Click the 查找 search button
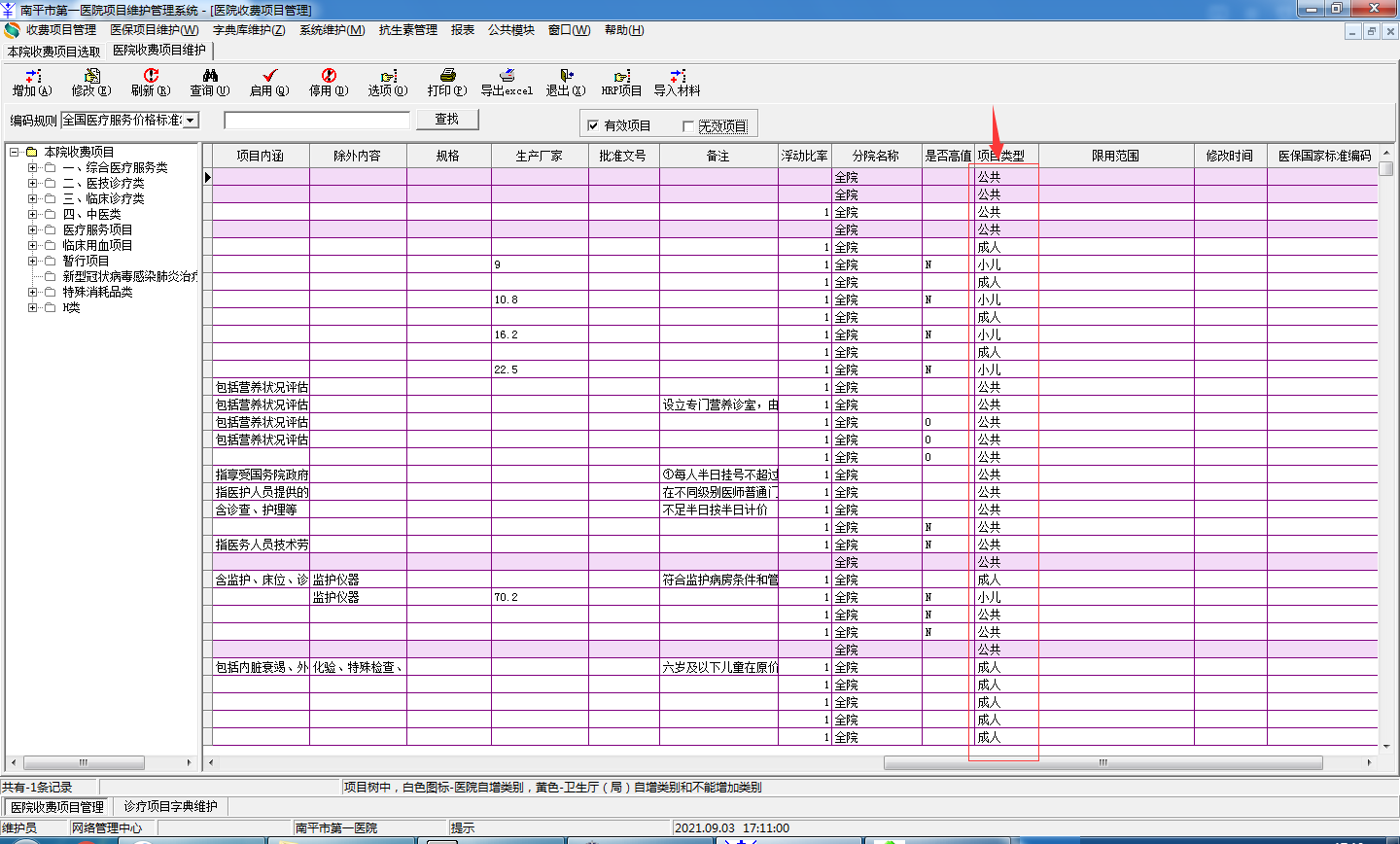 point(447,120)
